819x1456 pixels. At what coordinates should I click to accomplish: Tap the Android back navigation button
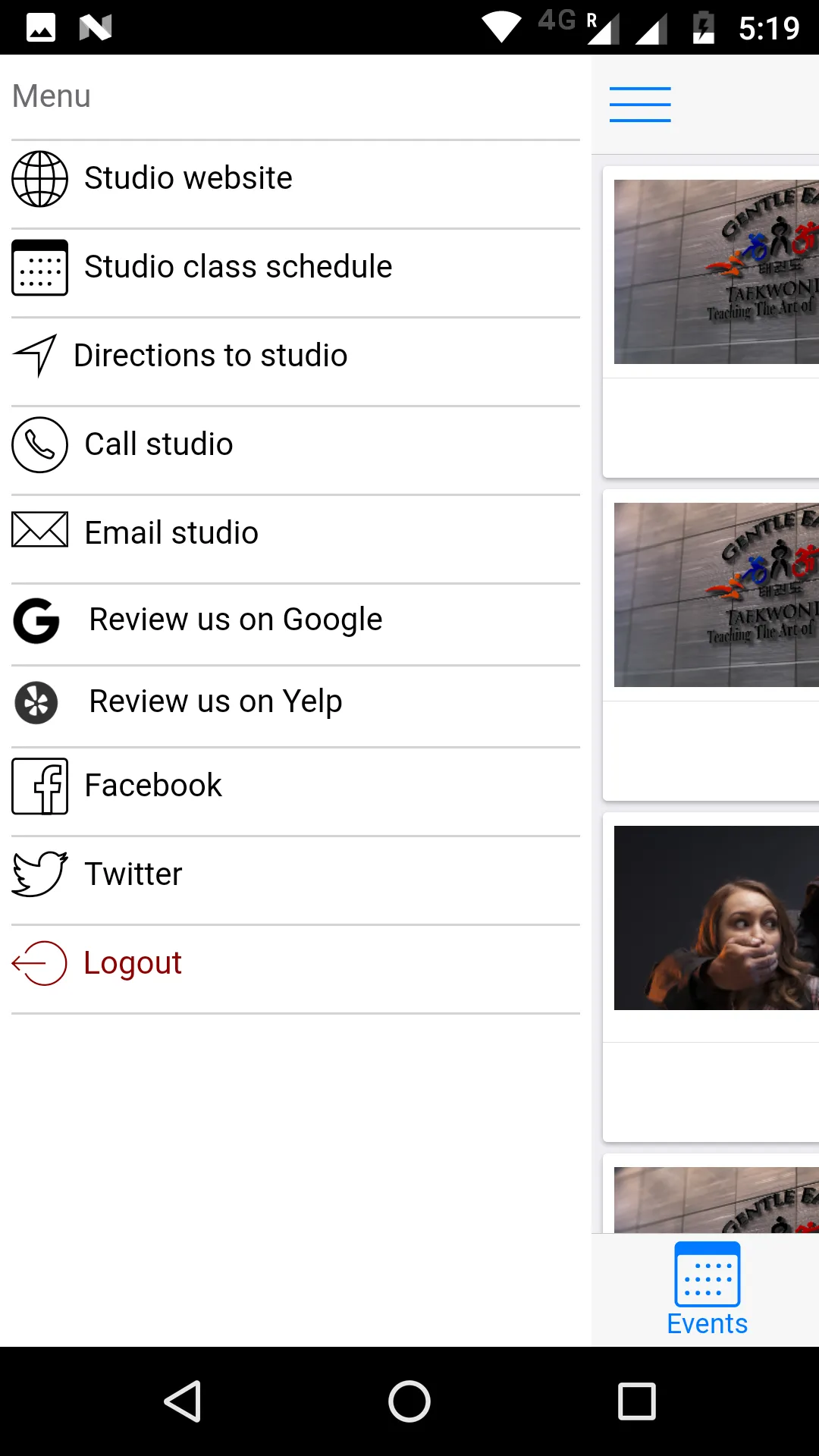pyautogui.click(x=183, y=1401)
